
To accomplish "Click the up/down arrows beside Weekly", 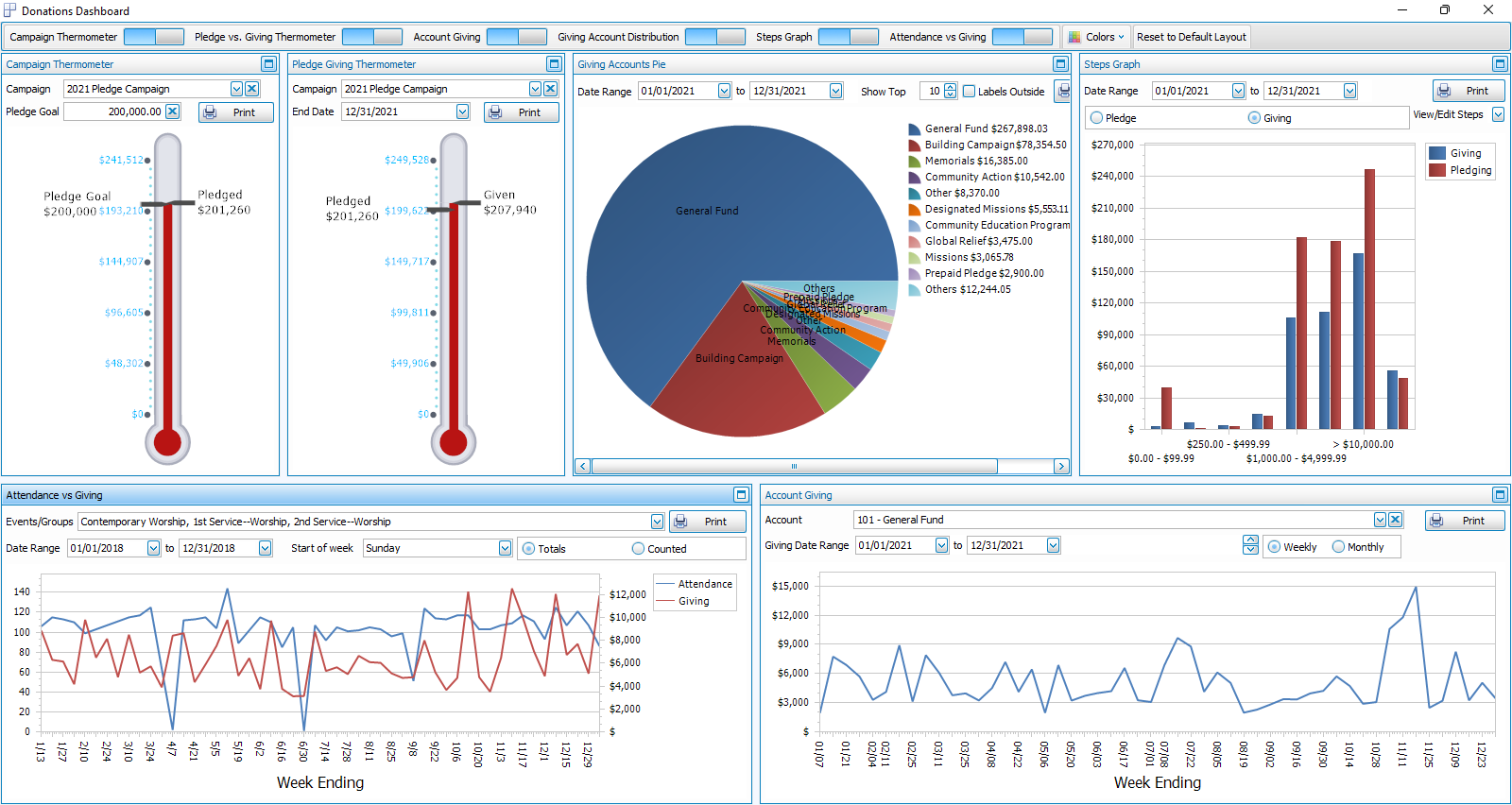I will point(1250,546).
